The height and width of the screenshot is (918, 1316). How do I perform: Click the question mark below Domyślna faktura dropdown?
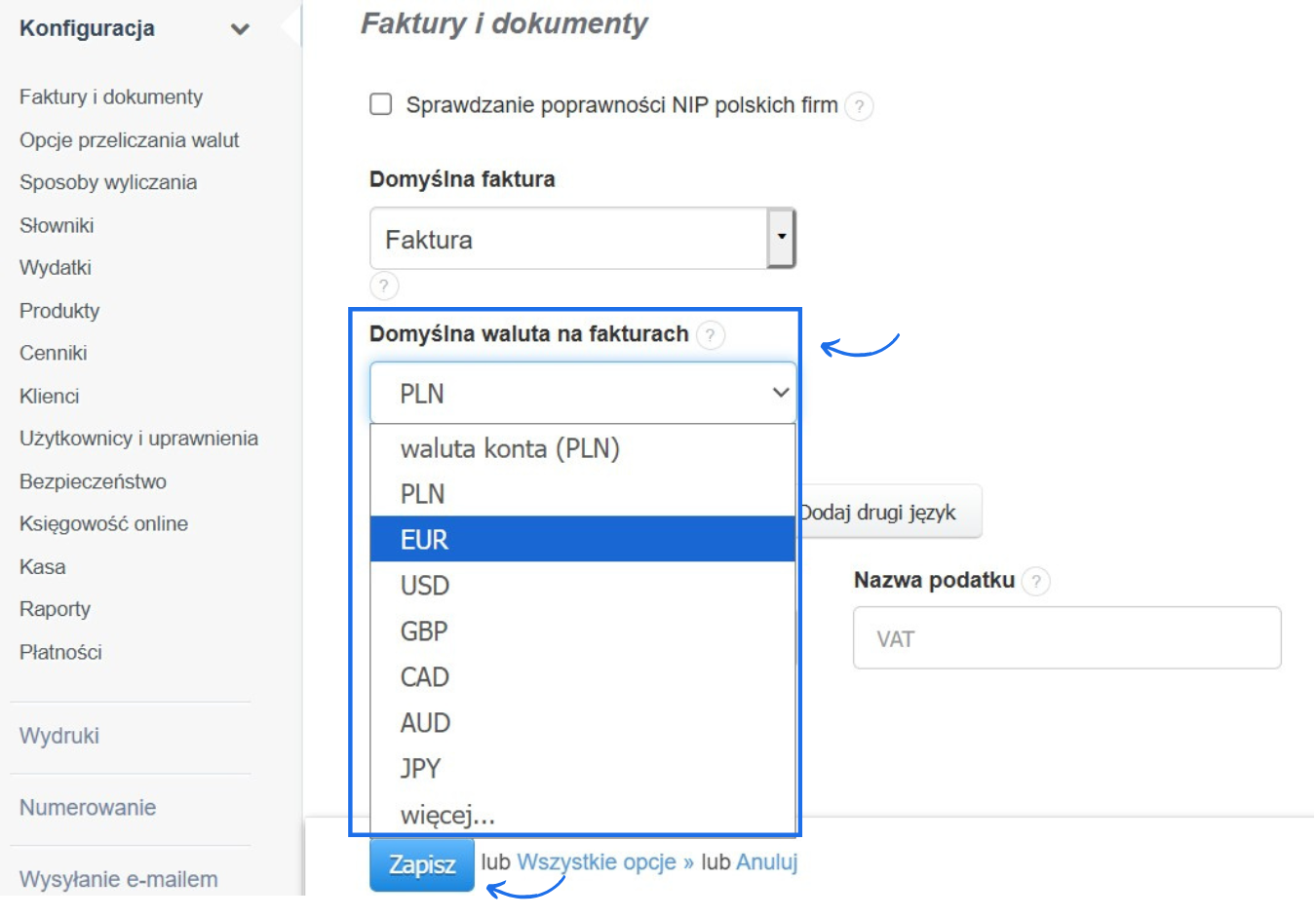point(384,286)
